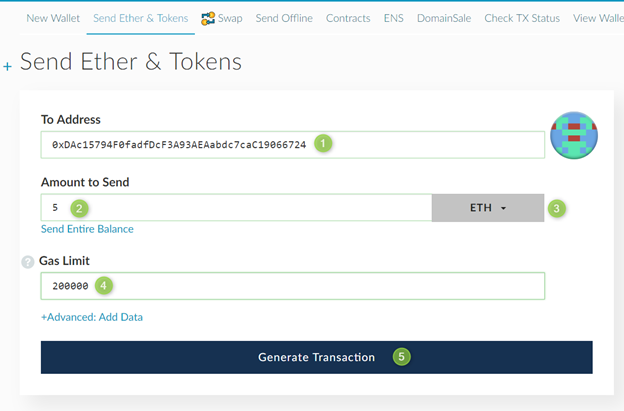Image resolution: width=624 pixels, height=411 pixels.
Task: Open the DomainSale tab
Action: click(444, 18)
